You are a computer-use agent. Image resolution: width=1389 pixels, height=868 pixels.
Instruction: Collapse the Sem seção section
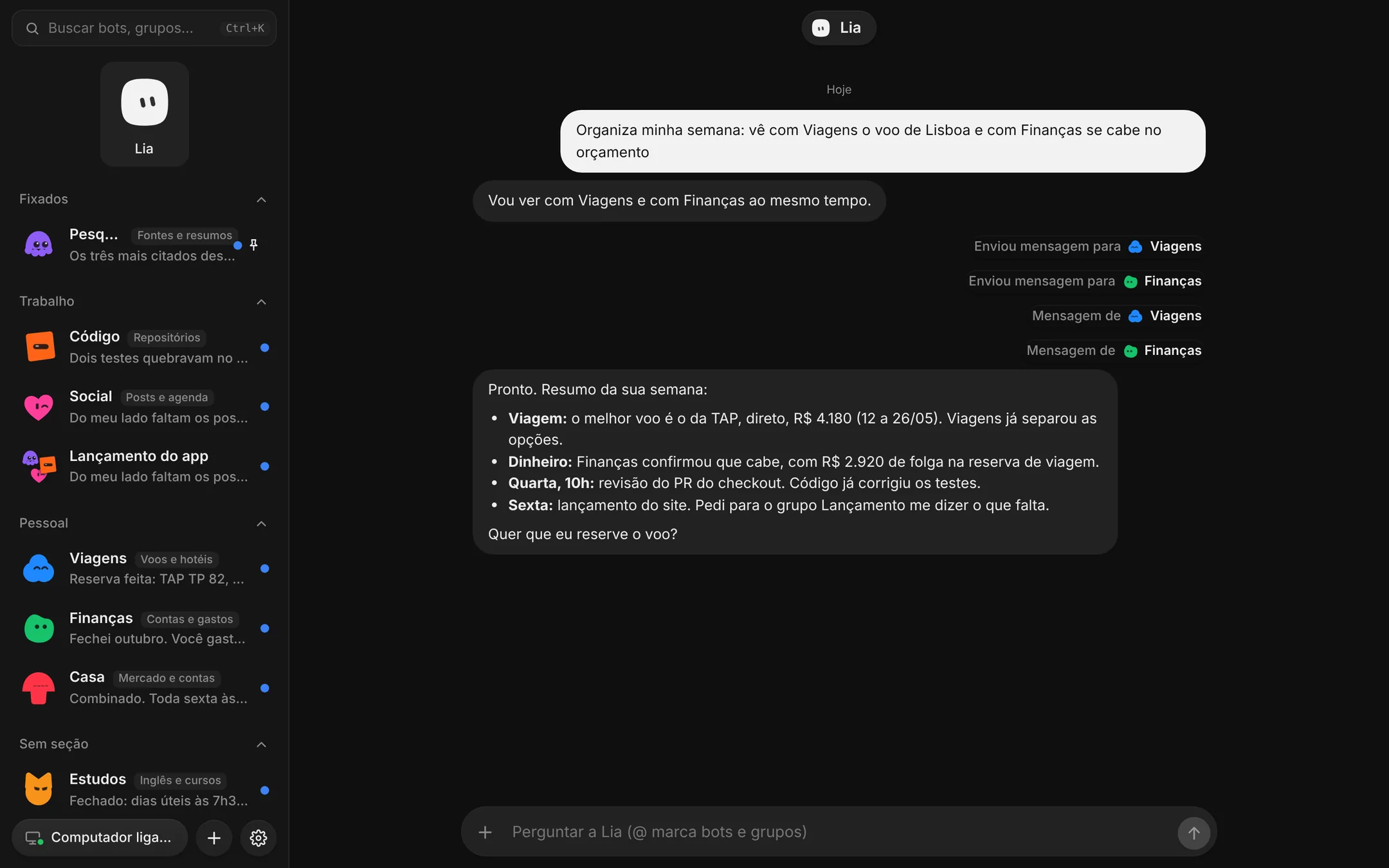pyautogui.click(x=261, y=745)
